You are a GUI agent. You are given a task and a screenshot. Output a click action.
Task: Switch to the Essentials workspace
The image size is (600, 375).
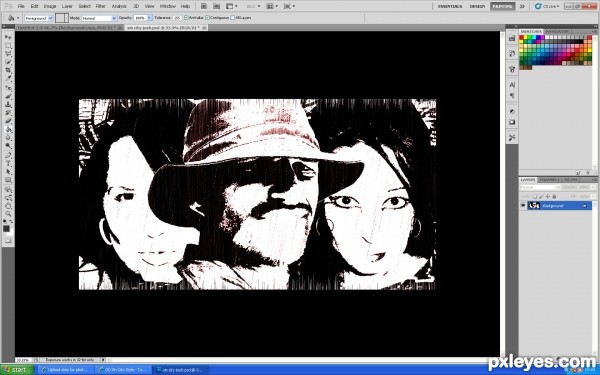point(450,7)
